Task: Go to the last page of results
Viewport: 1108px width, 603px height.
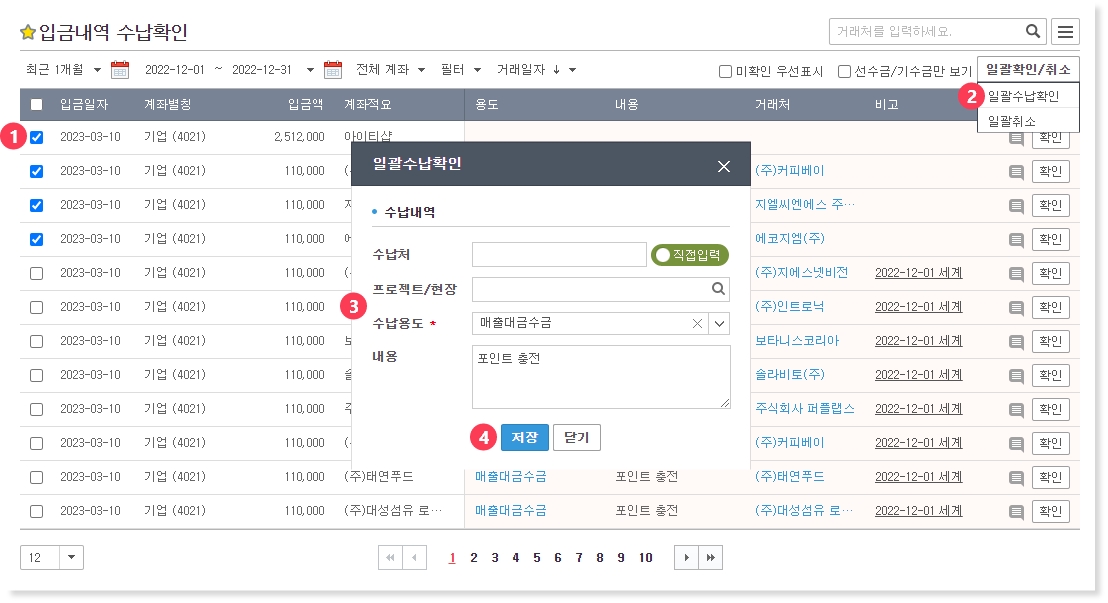Action: click(710, 558)
